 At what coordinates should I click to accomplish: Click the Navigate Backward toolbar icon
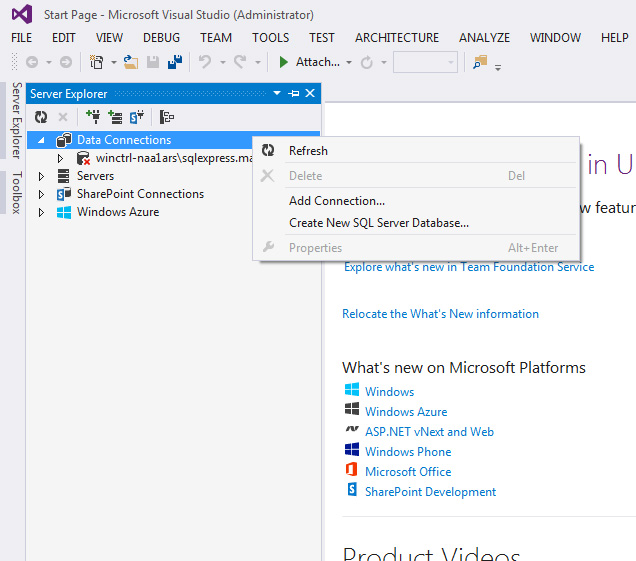pyautogui.click(x=32, y=62)
